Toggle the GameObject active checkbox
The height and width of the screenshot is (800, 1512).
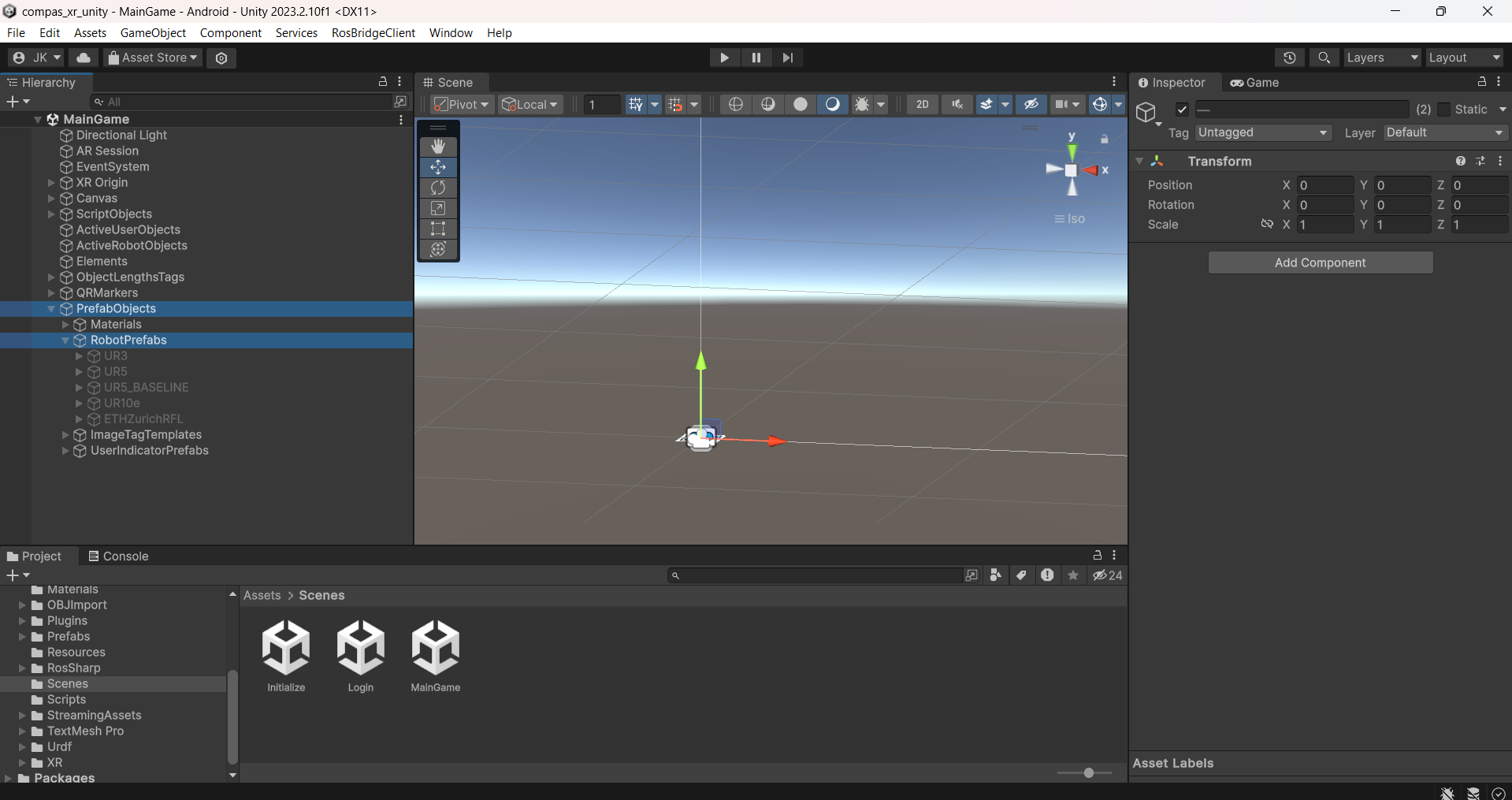1182,110
